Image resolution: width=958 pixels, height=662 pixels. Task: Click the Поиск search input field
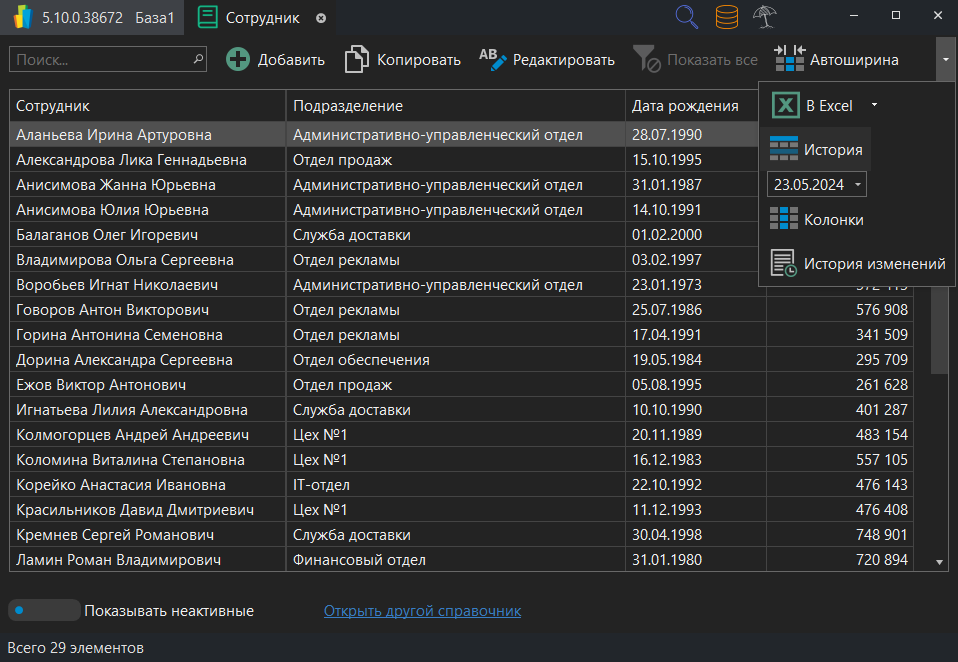coord(100,60)
